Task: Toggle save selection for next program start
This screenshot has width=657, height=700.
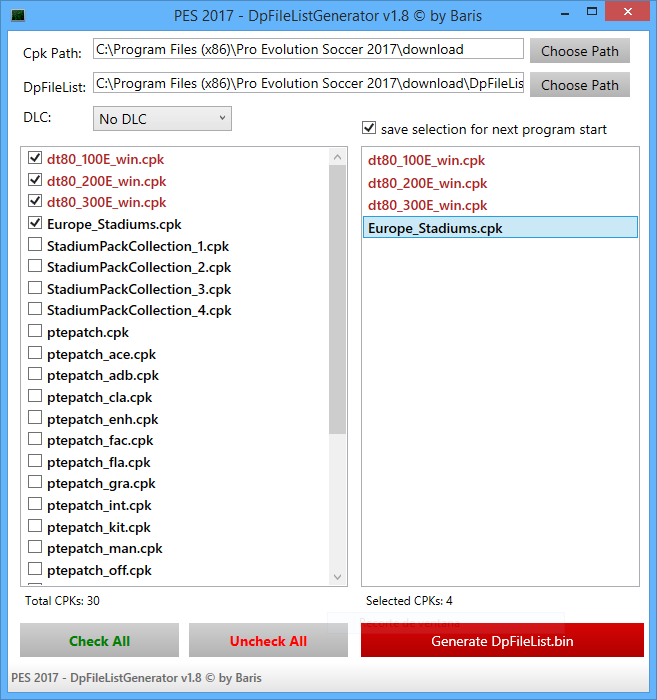Action: (369, 128)
